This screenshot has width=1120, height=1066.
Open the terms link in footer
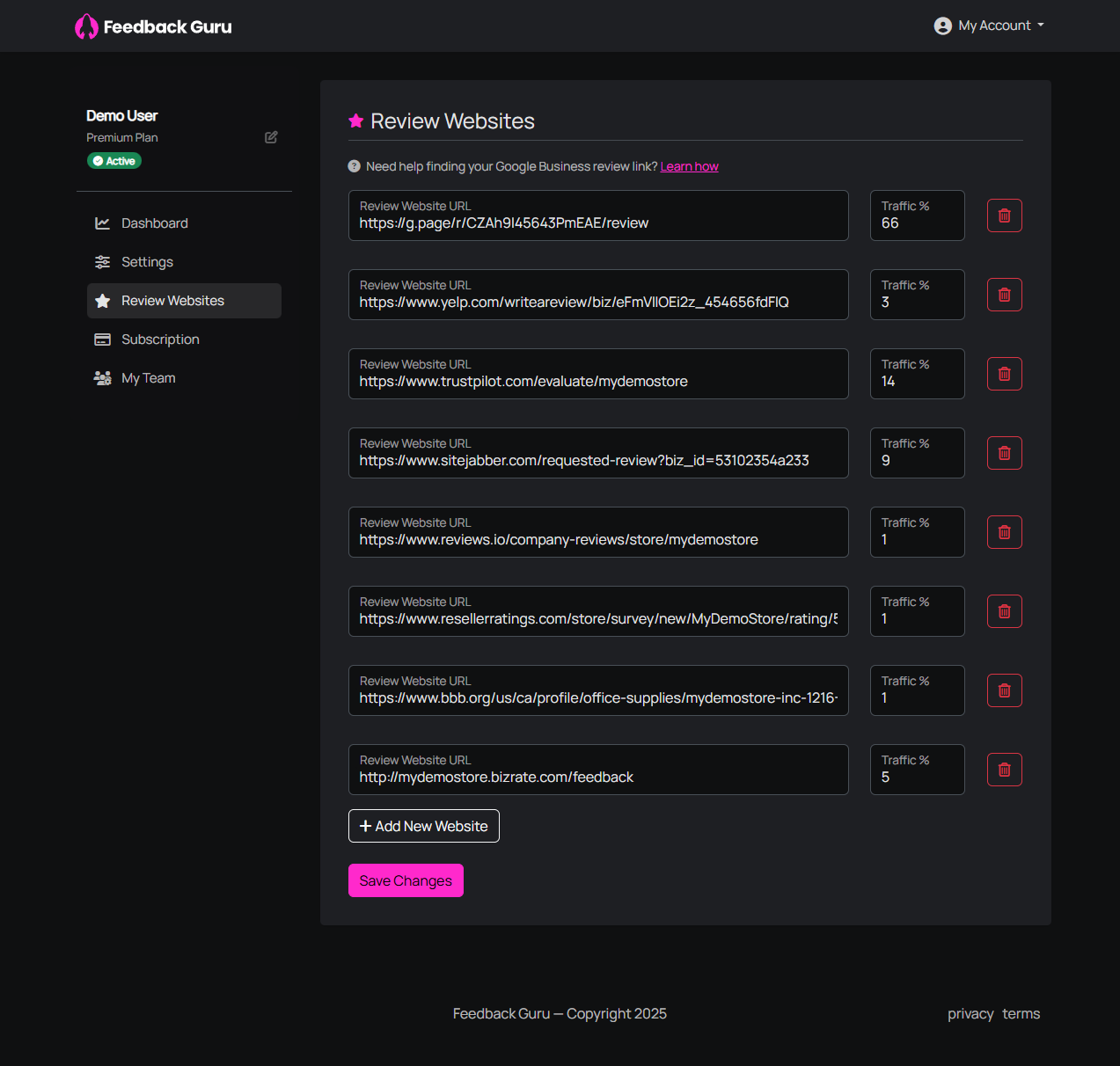point(1021,1014)
